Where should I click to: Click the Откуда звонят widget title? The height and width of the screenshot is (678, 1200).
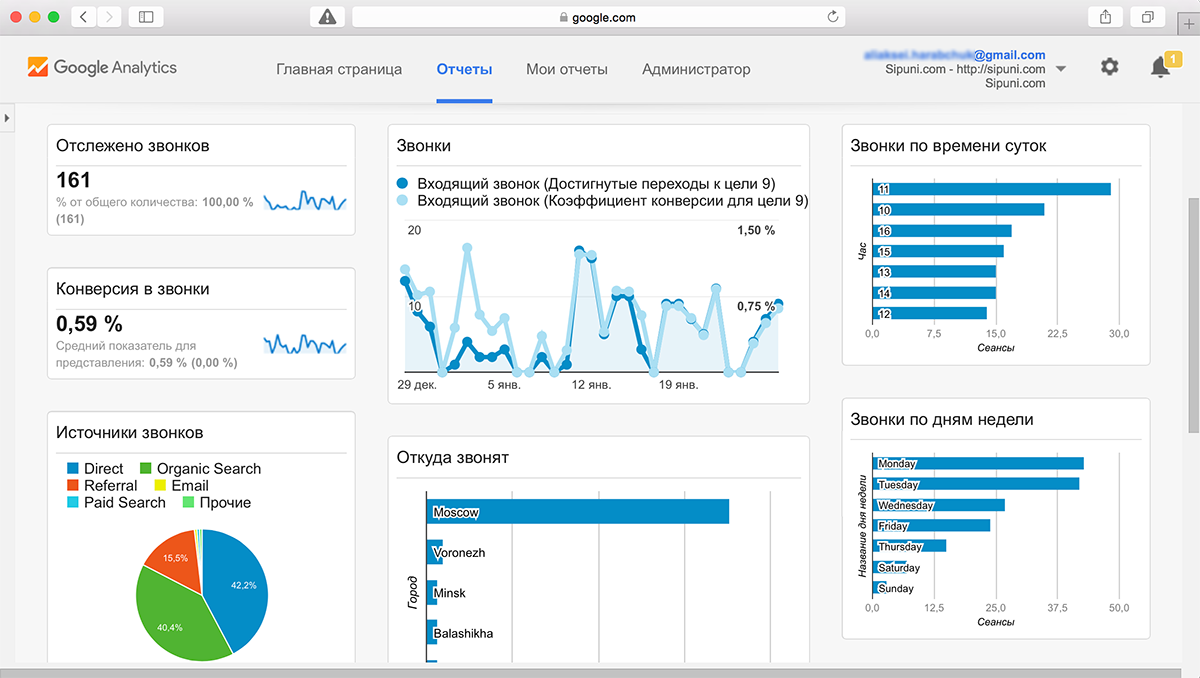(453, 457)
